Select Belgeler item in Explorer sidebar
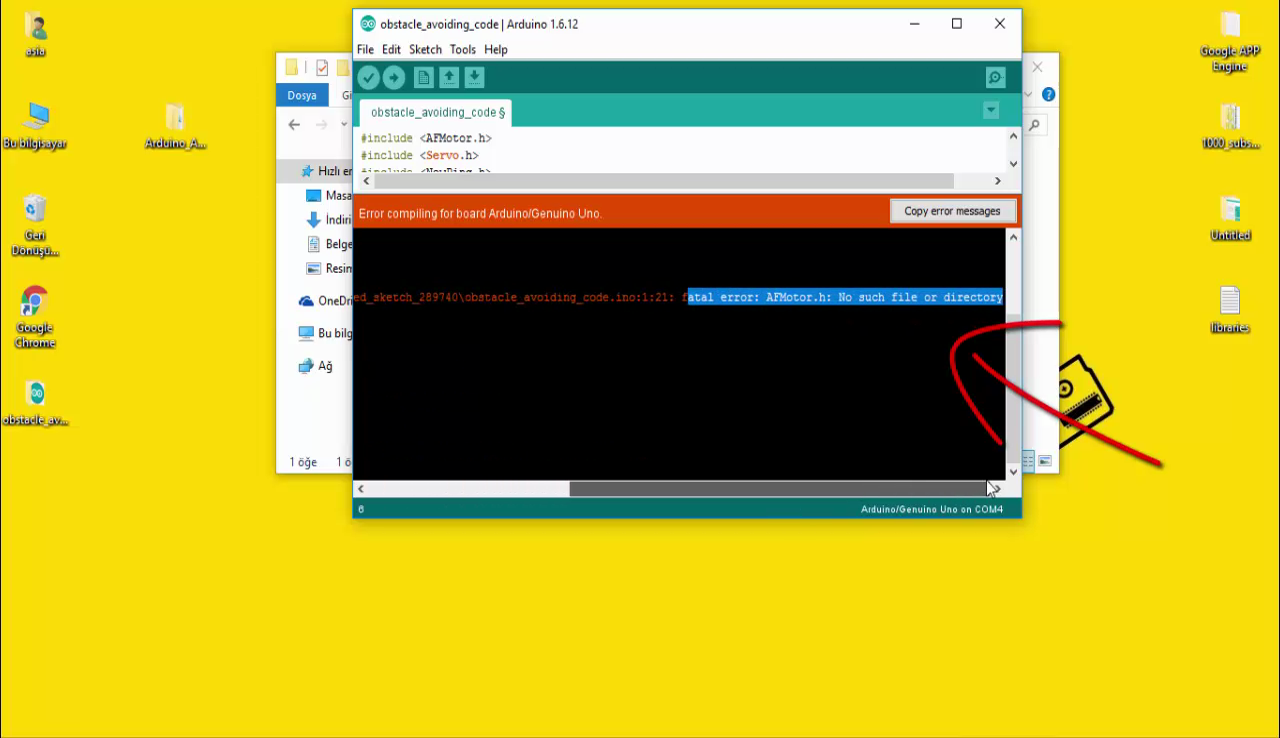This screenshot has height=738, width=1280. [329, 244]
